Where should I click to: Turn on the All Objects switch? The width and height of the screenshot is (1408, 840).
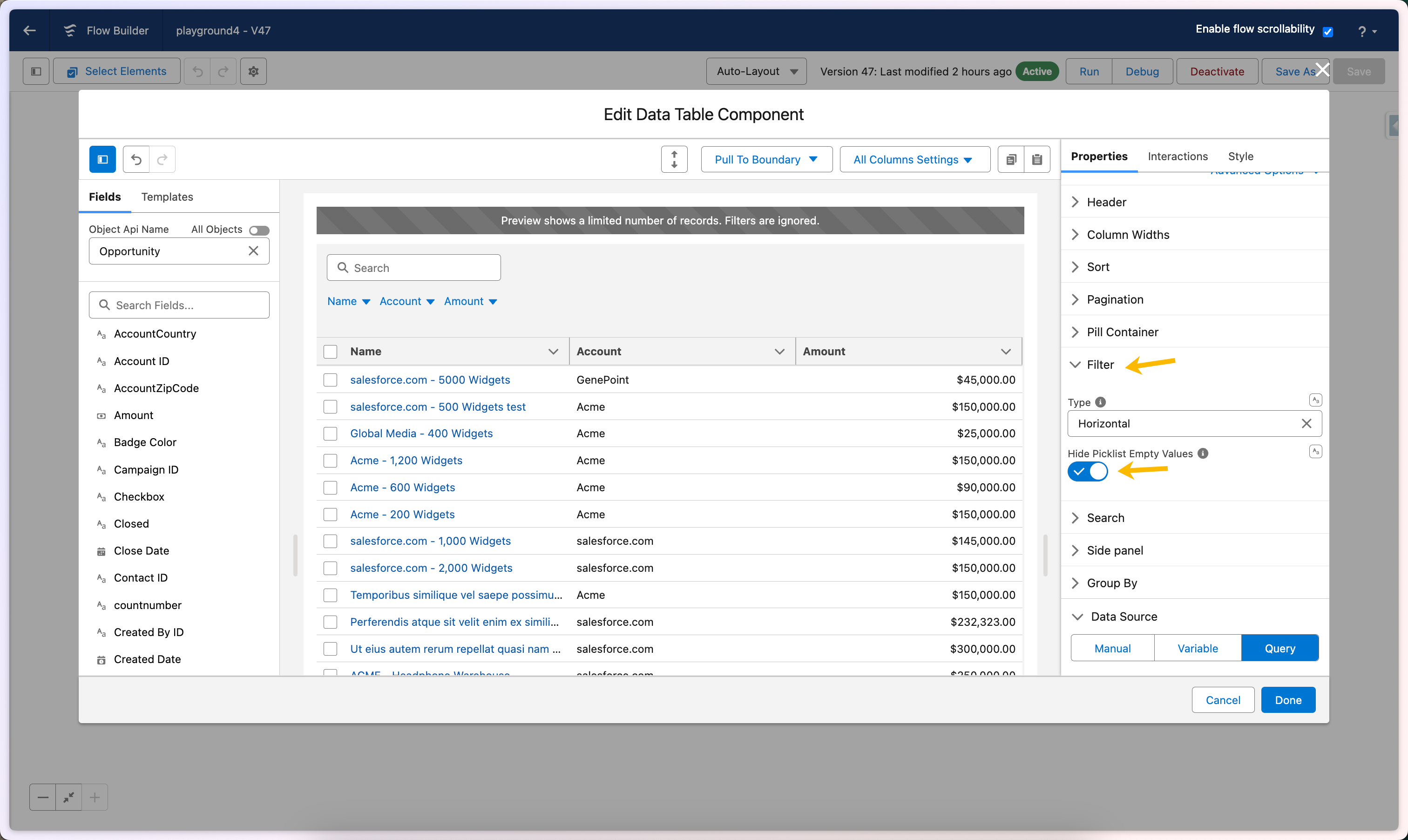pos(259,230)
